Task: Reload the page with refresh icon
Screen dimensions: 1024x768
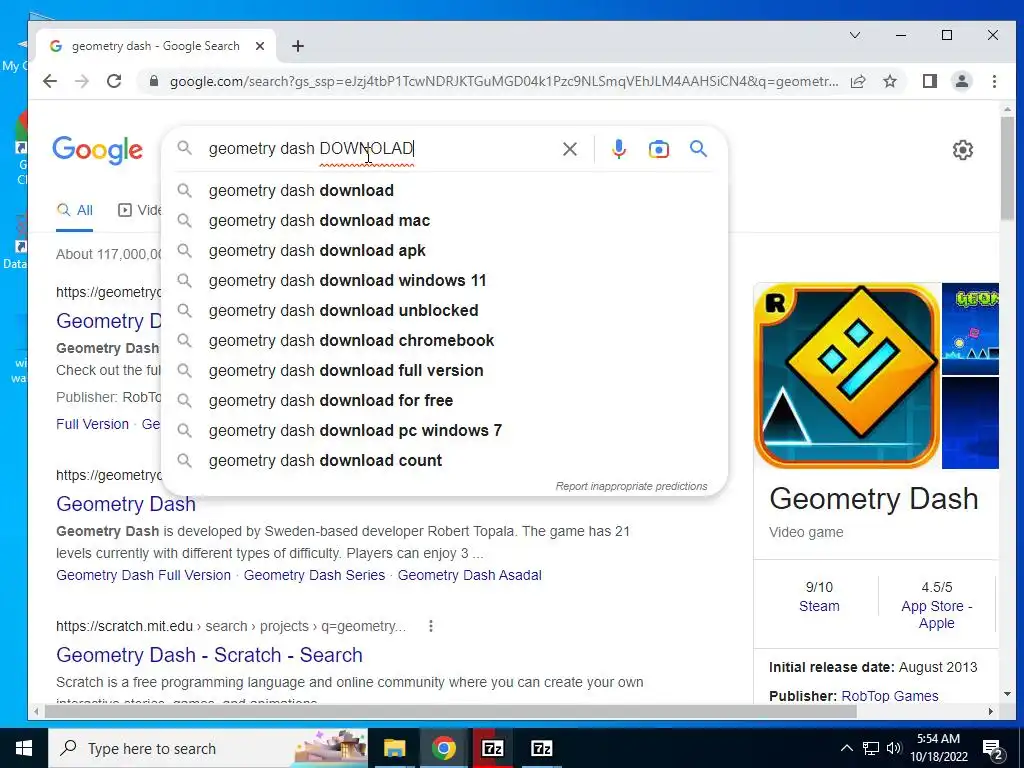Action: pyautogui.click(x=114, y=81)
